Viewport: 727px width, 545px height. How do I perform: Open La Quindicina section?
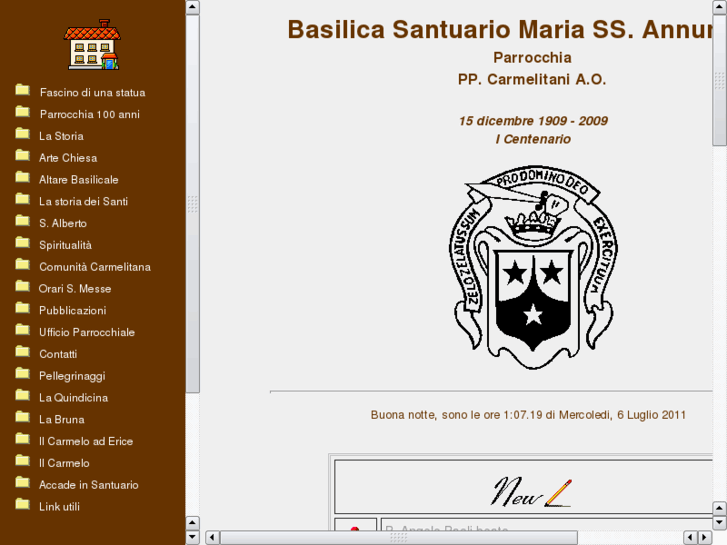tap(74, 398)
